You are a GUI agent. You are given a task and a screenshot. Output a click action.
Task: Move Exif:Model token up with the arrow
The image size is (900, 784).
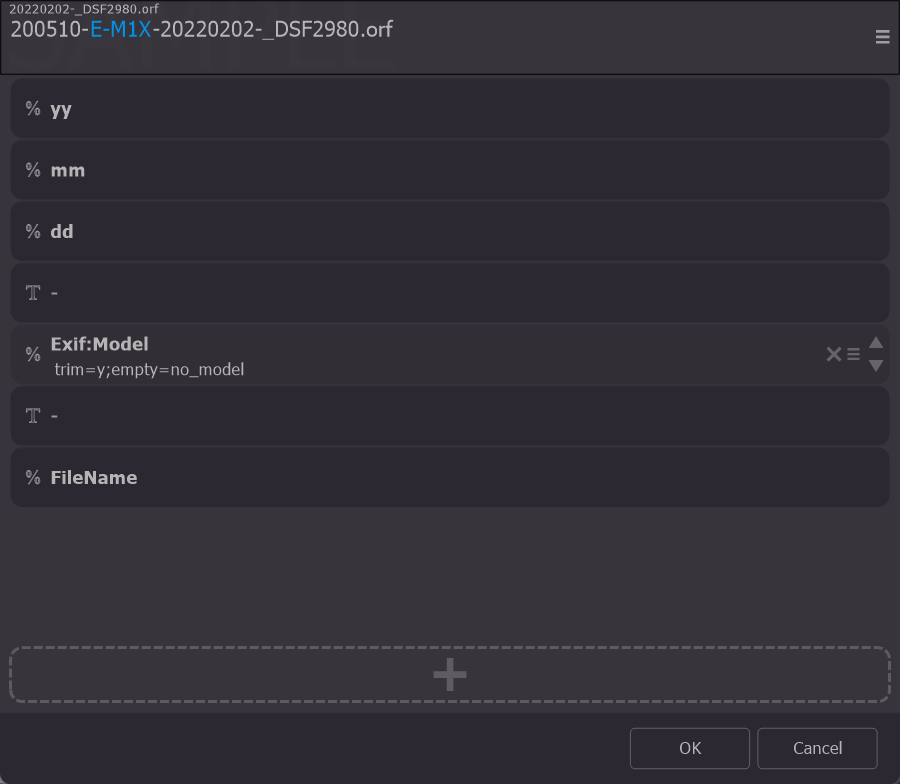(876, 343)
